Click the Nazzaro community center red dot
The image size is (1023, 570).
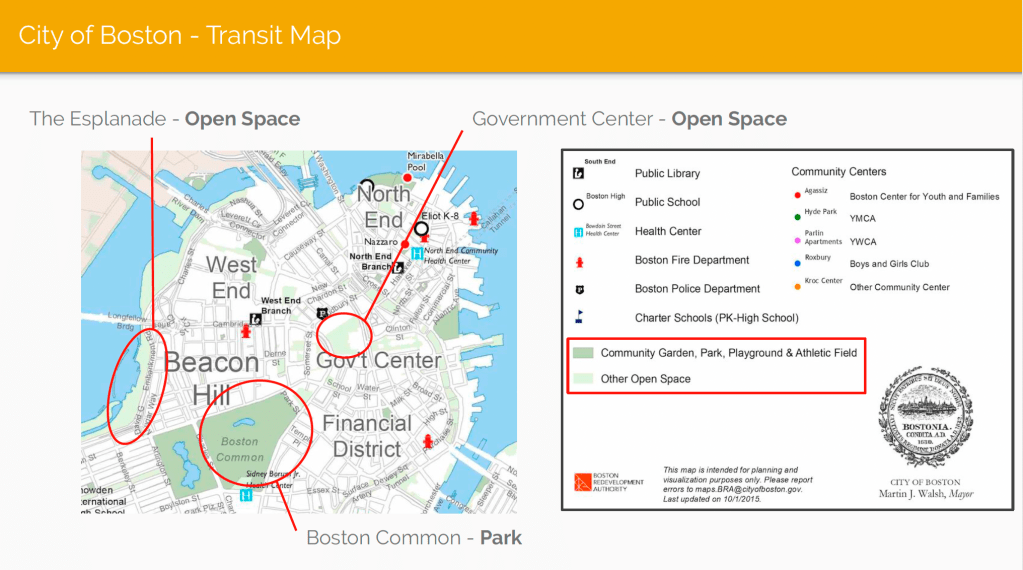[x=404, y=242]
